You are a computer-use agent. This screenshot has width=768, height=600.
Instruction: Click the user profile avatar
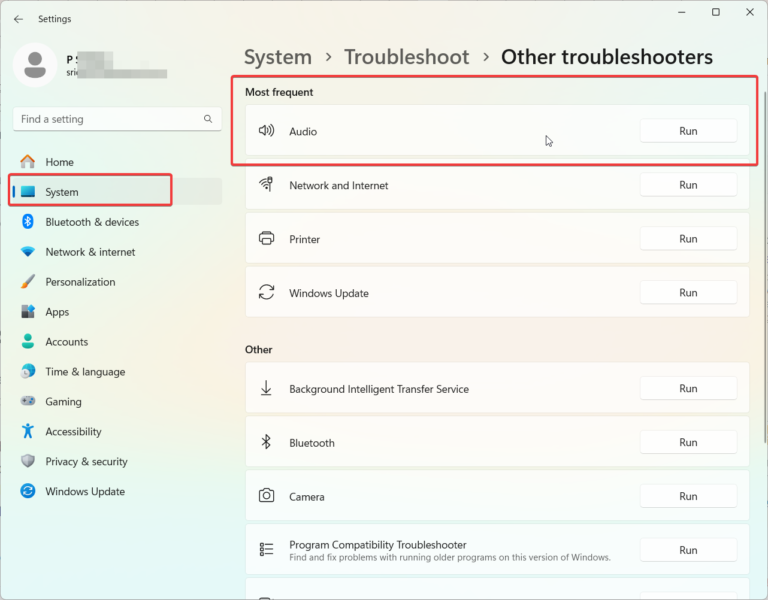pyautogui.click(x=35, y=65)
